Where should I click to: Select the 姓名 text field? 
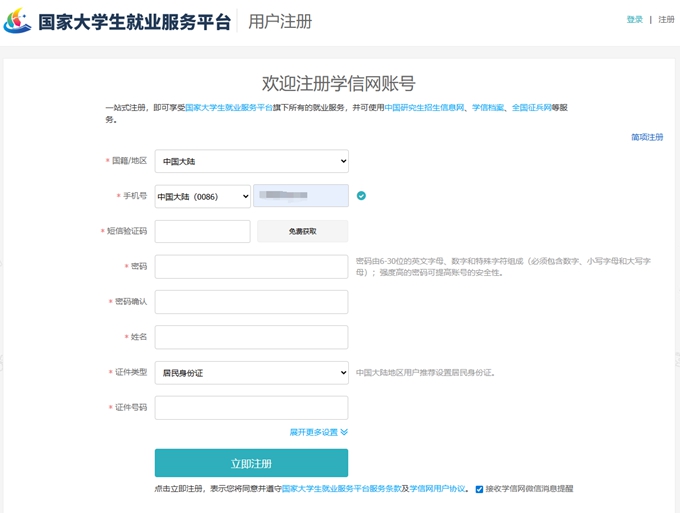[251, 337]
